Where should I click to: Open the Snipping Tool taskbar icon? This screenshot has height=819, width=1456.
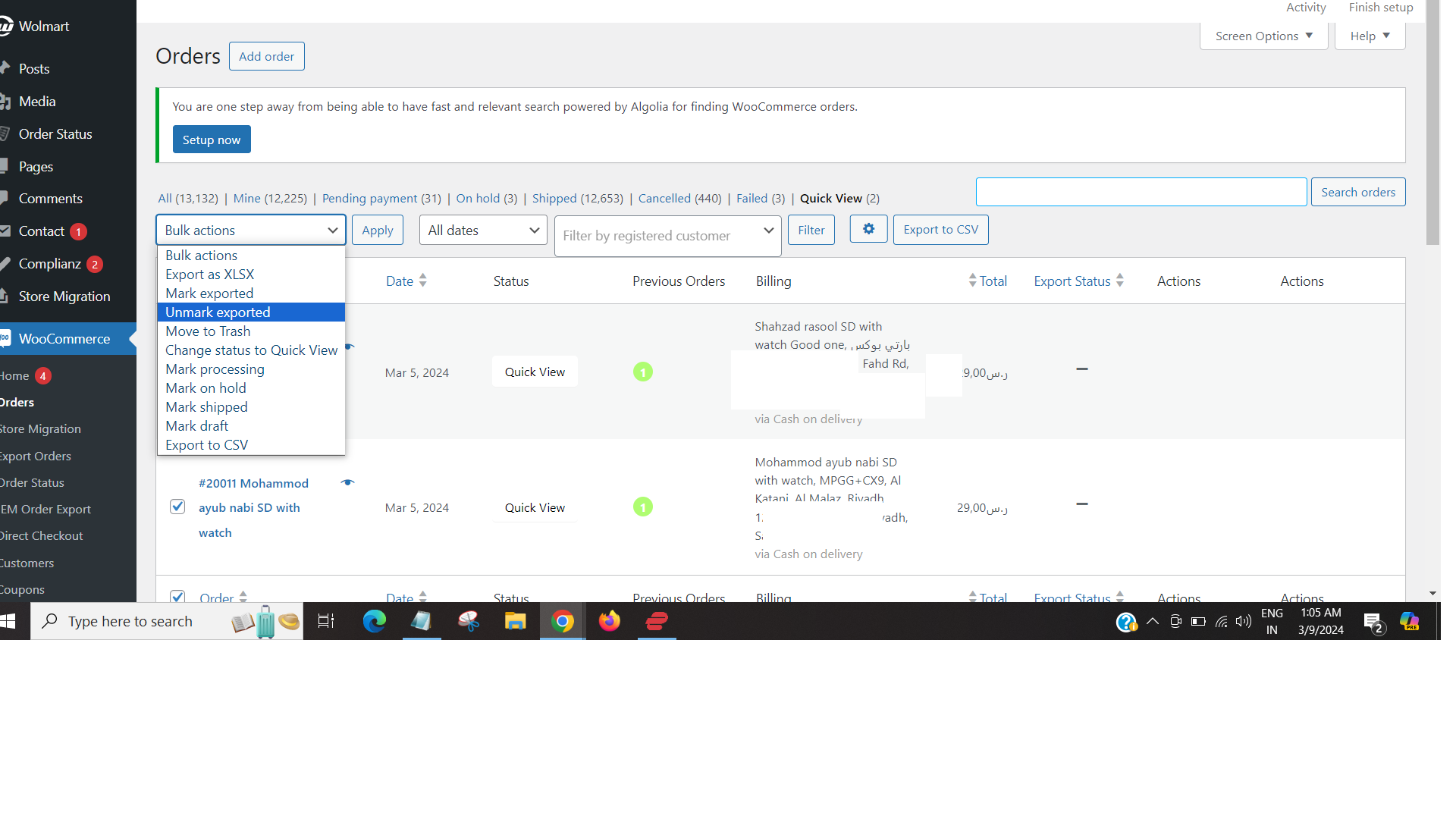469,622
